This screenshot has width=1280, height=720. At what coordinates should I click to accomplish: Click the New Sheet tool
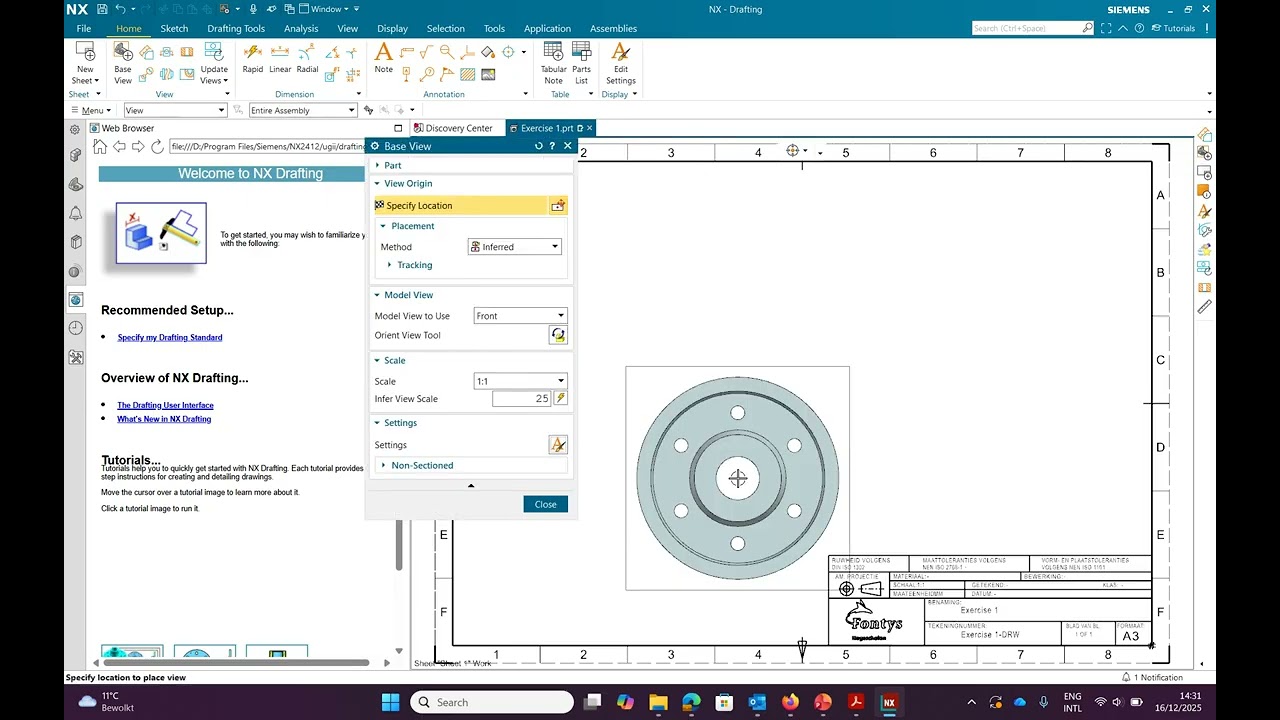85,62
